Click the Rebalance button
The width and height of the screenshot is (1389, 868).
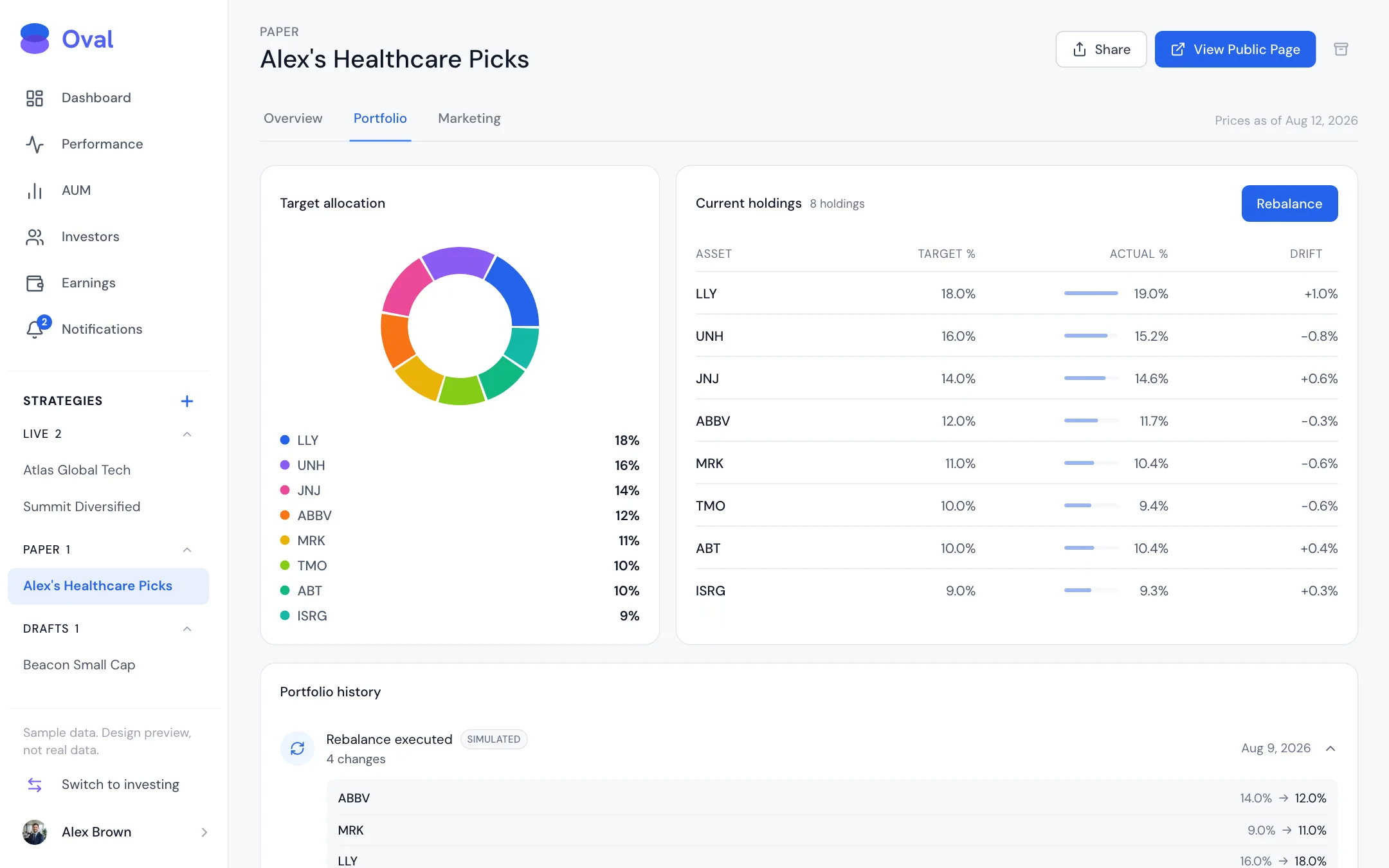pos(1289,204)
